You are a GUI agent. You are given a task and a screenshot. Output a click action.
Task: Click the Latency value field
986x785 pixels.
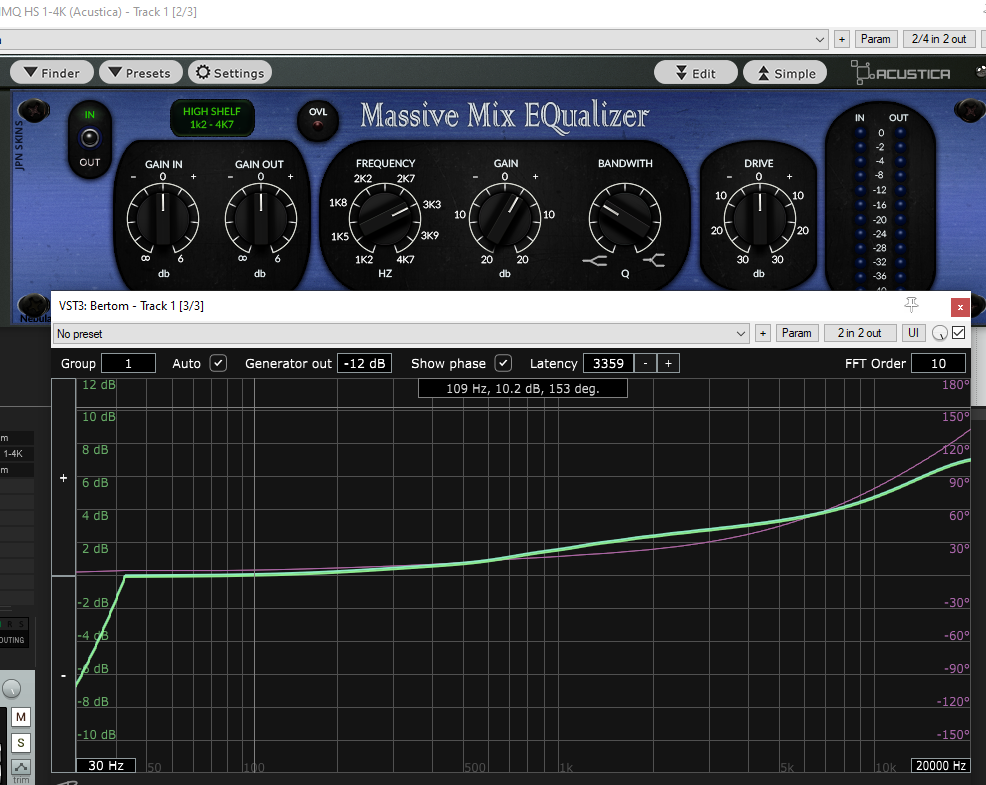(609, 364)
